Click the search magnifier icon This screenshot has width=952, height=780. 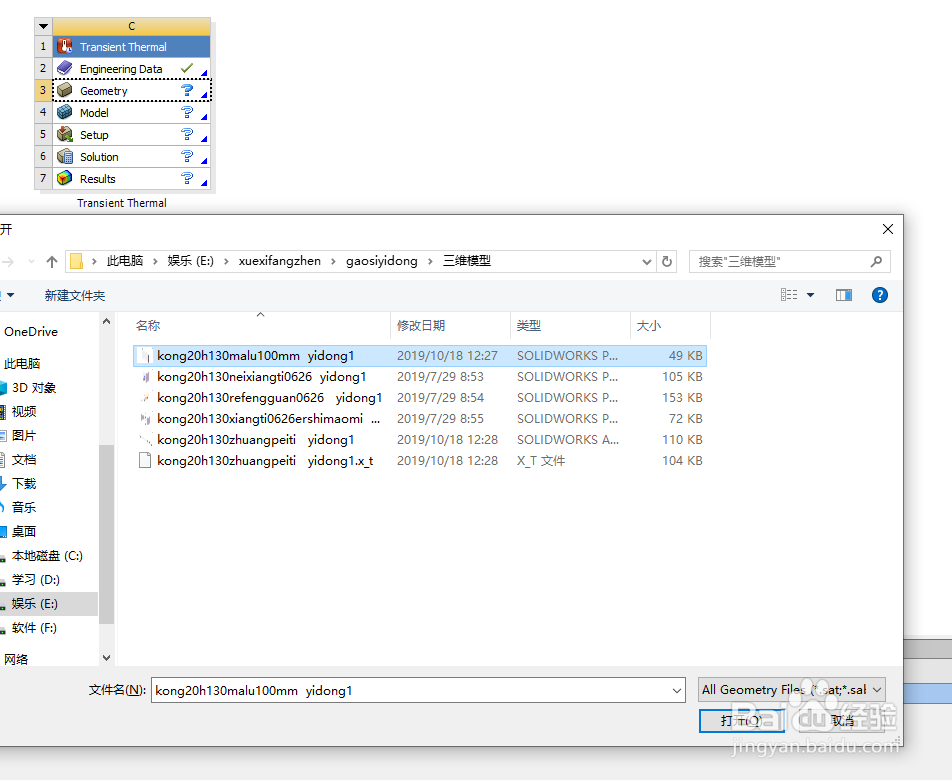click(876, 262)
